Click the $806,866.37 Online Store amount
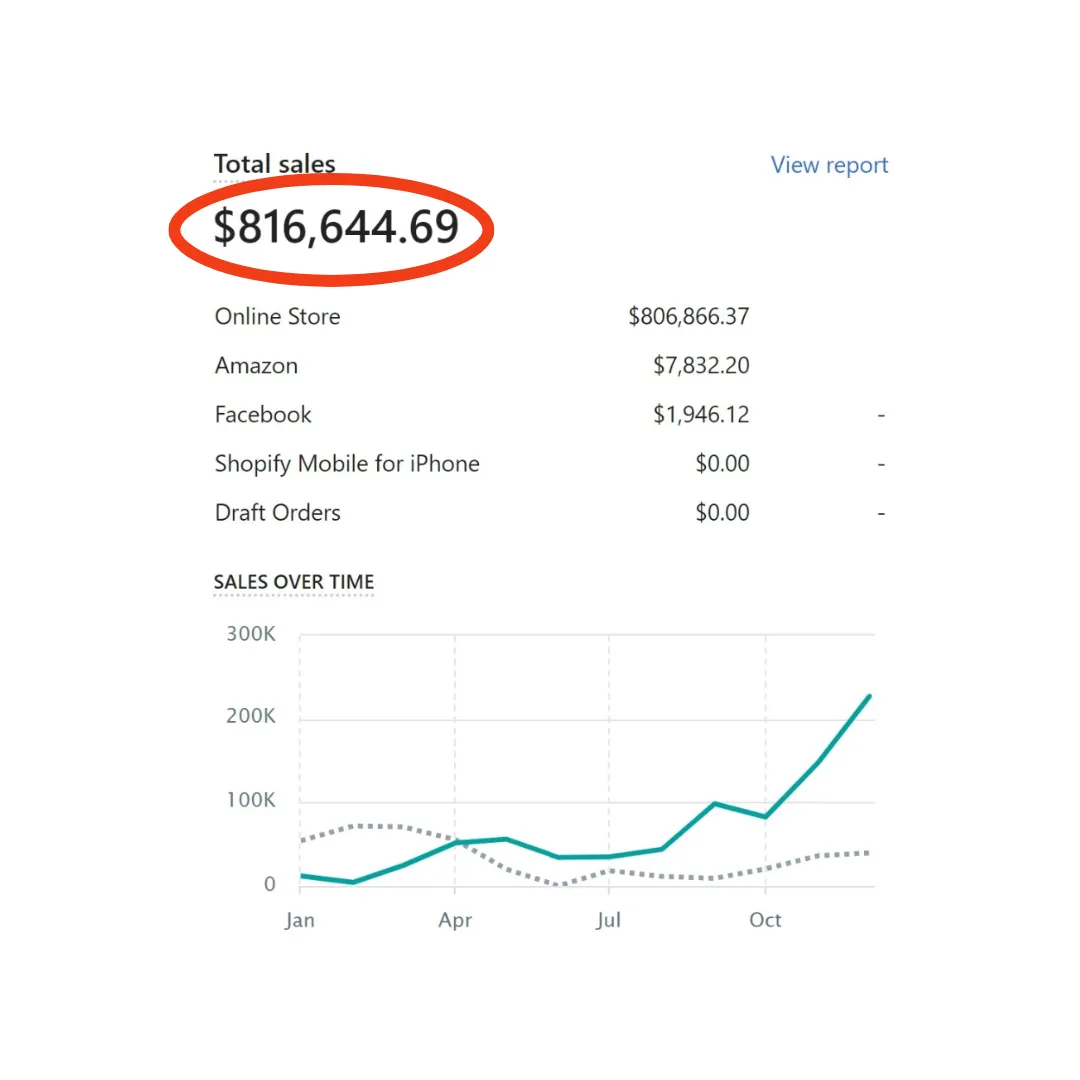Image resolution: width=1080 pixels, height=1080 pixels. pos(689,316)
